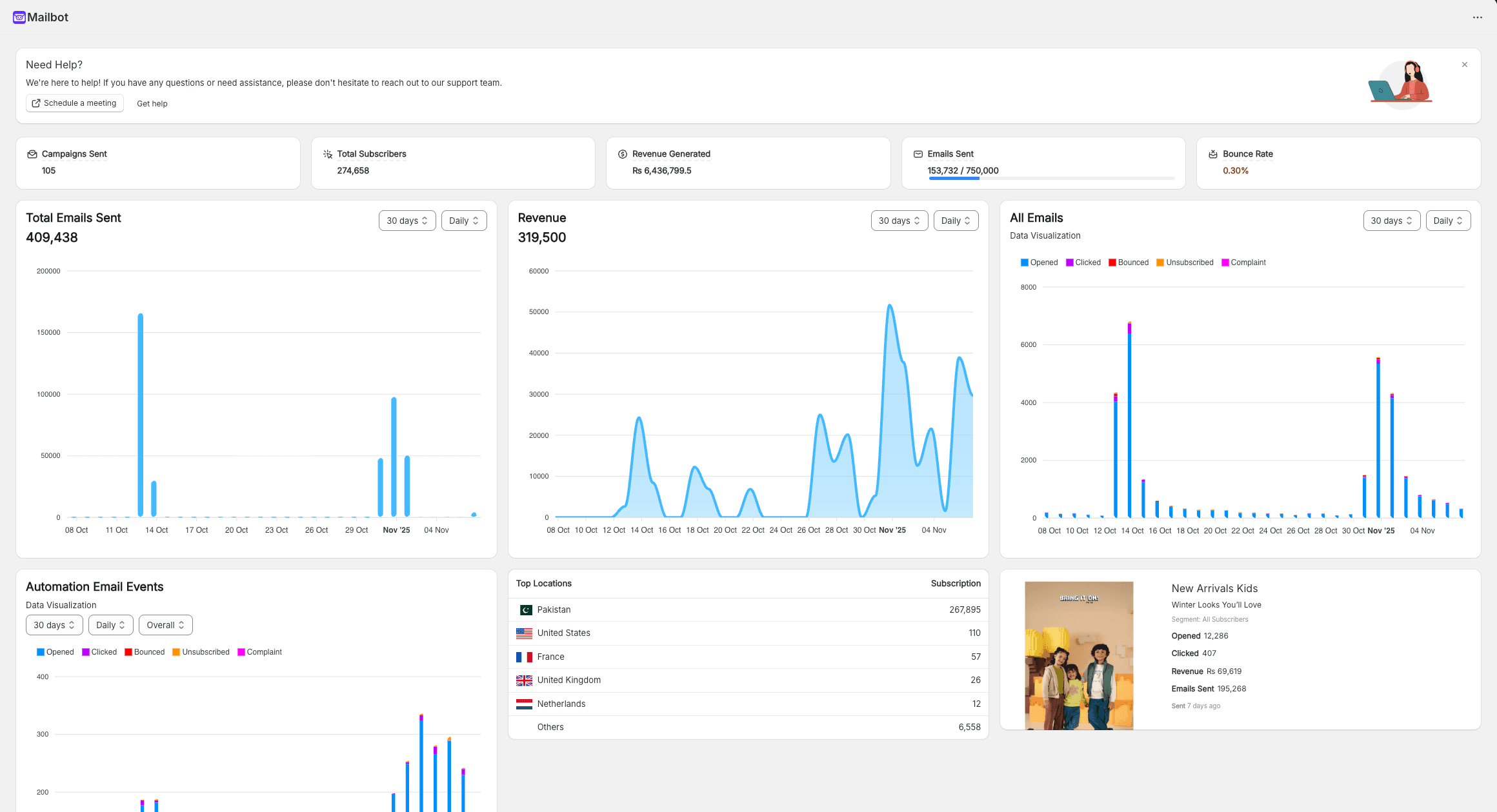The image size is (1497, 812).
Task: Open the three-dots menu in the header
Action: [1477, 17]
